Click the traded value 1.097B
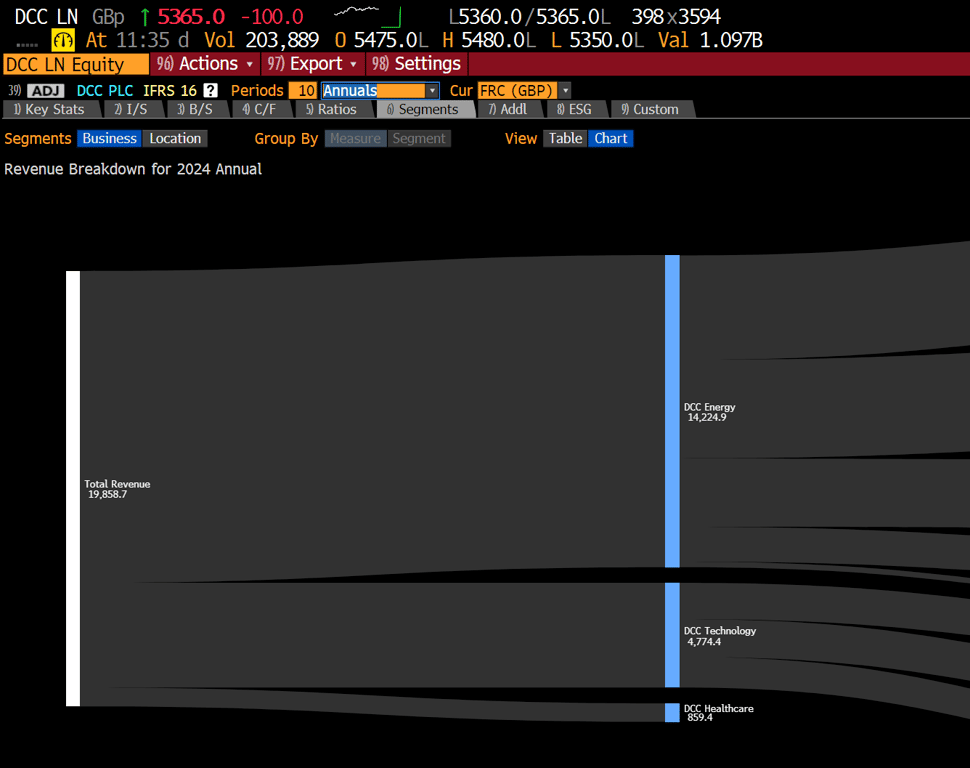Screen dimensions: 970x768 (731, 40)
